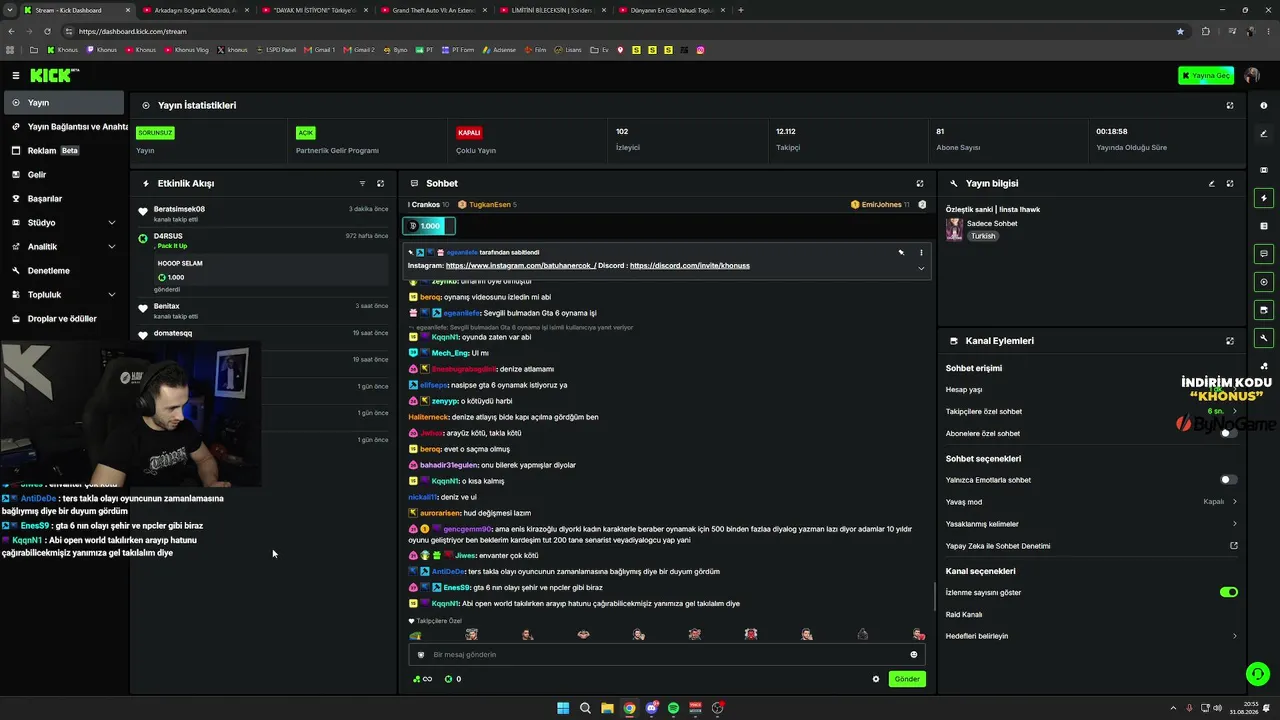Toggle the chat panel icon in right sidebar
Viewport: 1280px width, 720px height.
click(1264, 254)
